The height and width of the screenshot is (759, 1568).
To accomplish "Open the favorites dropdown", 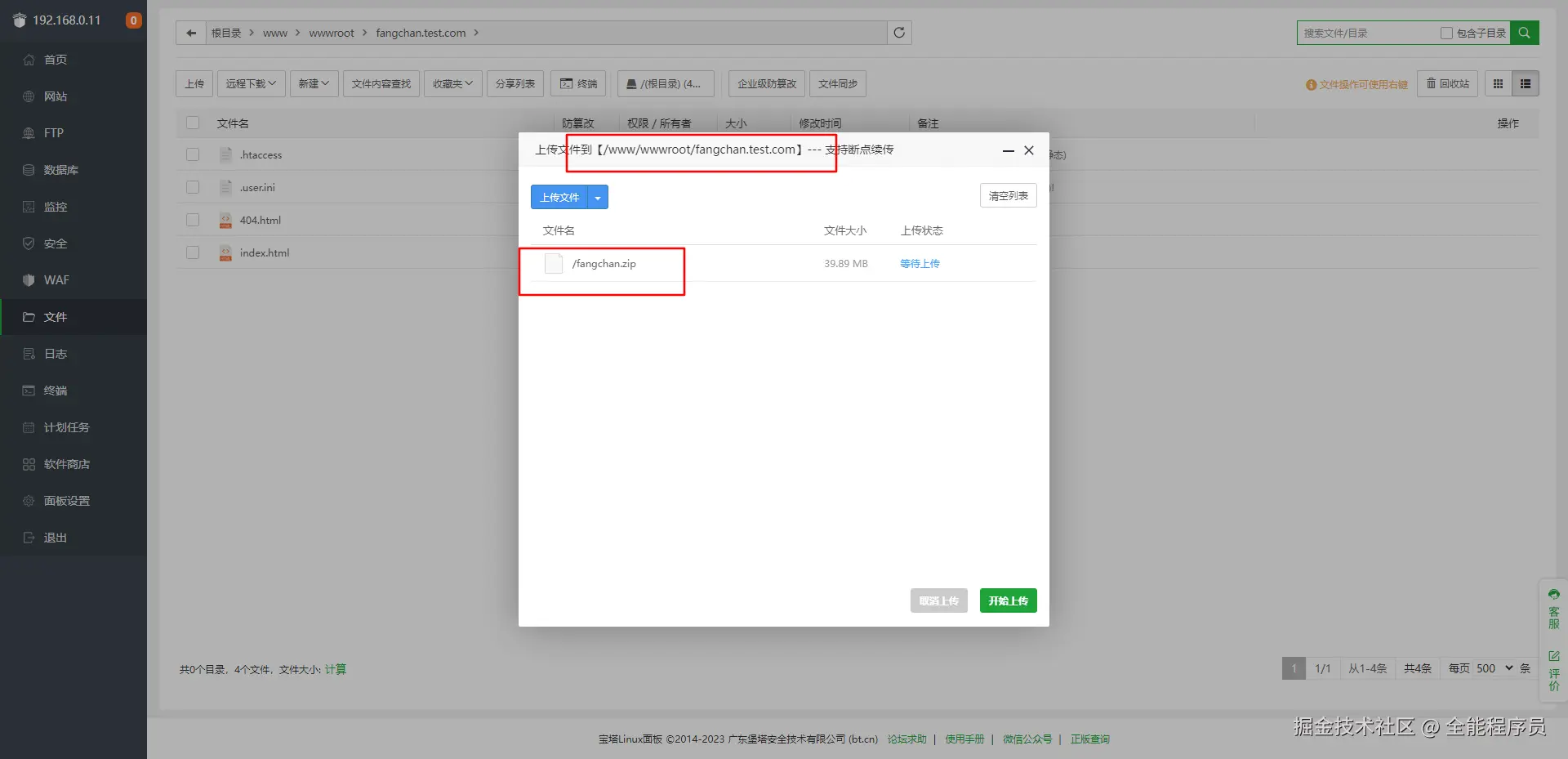I will [x=452, y=83].
